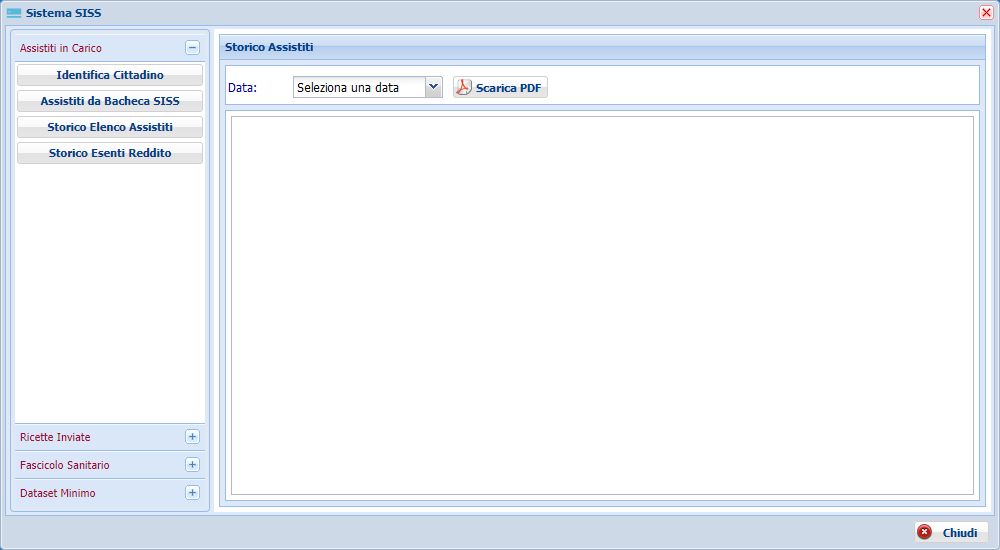Show Storico Esenti Reddito
The image size is (1000, 550).
pos(110,154)
